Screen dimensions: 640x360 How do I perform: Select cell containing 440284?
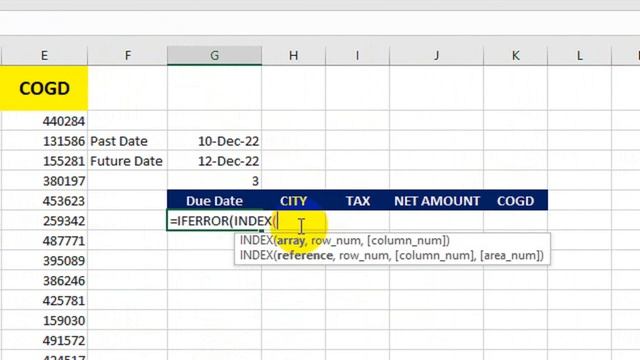(44, 121)
